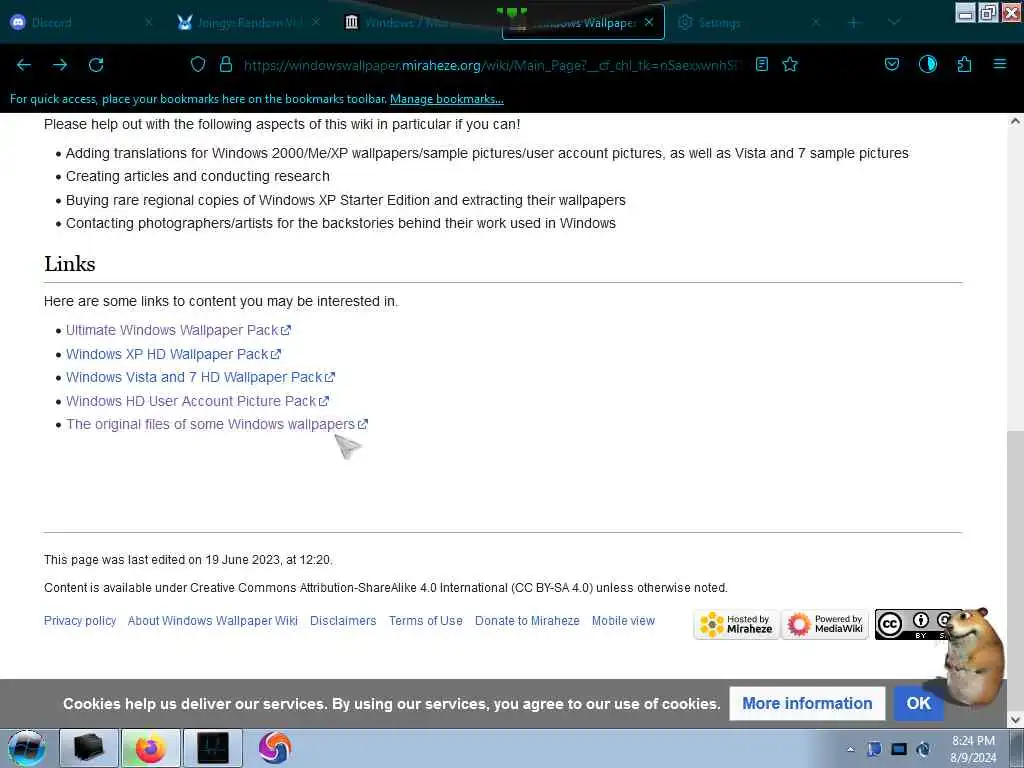Toggle reader view for this page

click(761, 64)
